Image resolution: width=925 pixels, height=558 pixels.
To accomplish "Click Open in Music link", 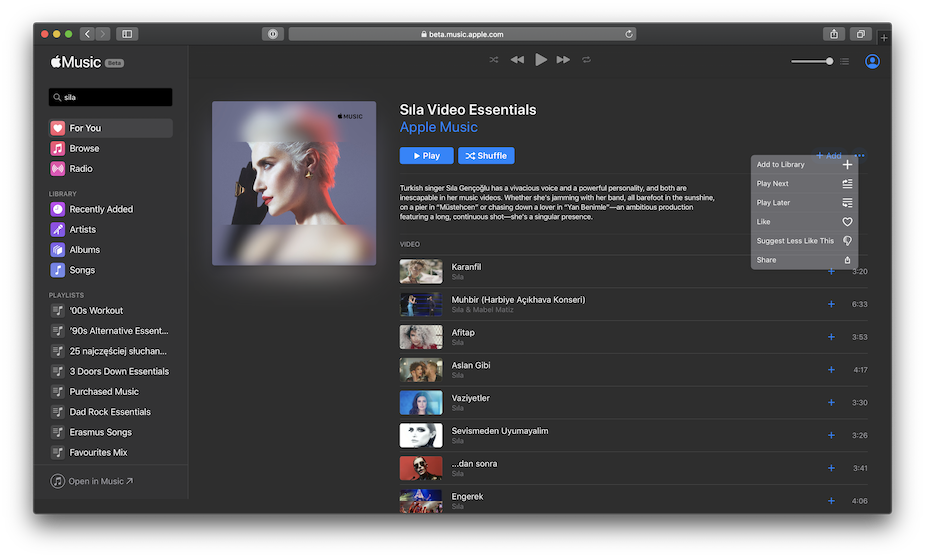I will click(92, 481).
